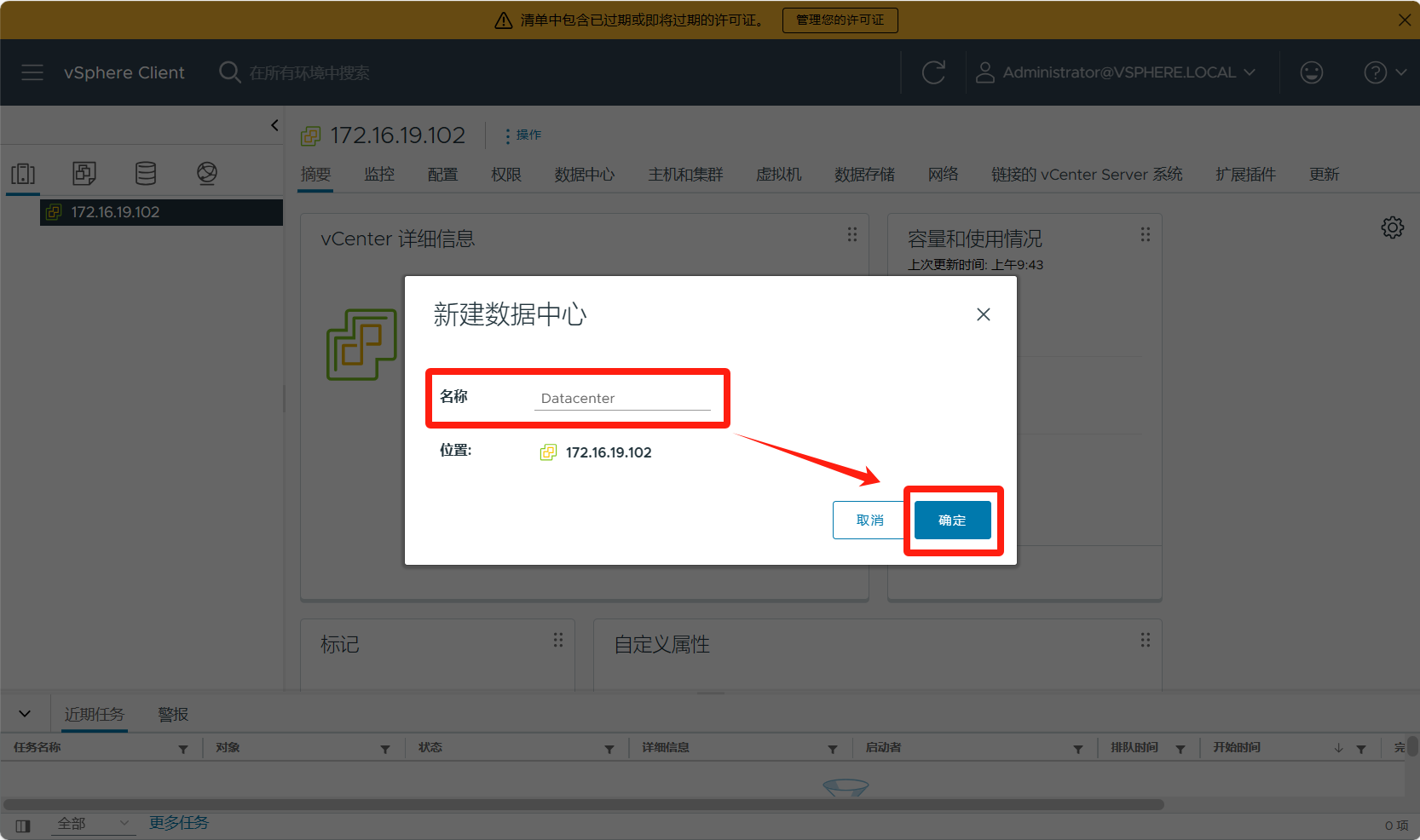
Task: Click 取消 to cancel the dialog
Action: click(x=869, y=520)
